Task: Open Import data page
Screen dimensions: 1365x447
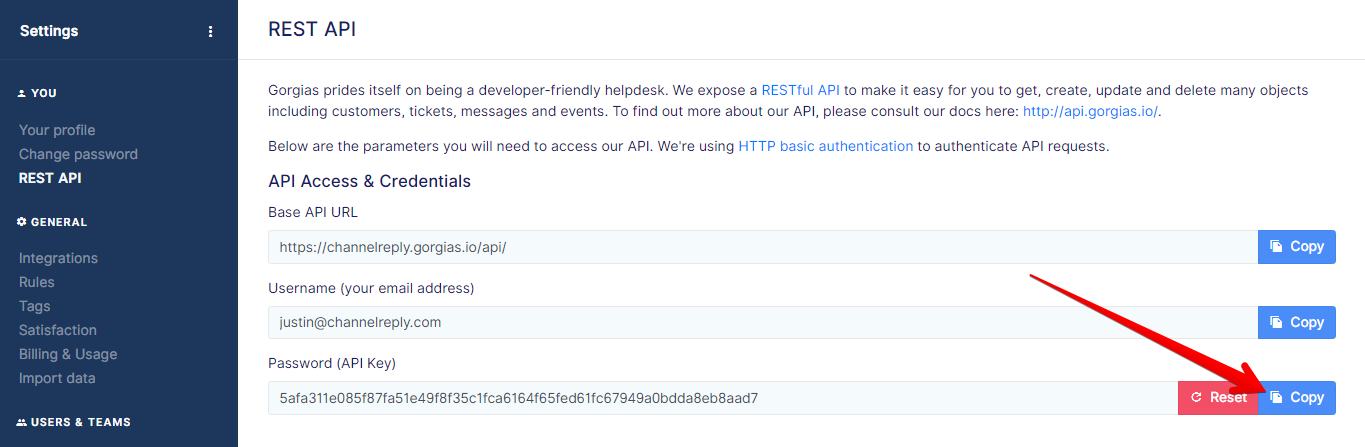Action: 57,378
